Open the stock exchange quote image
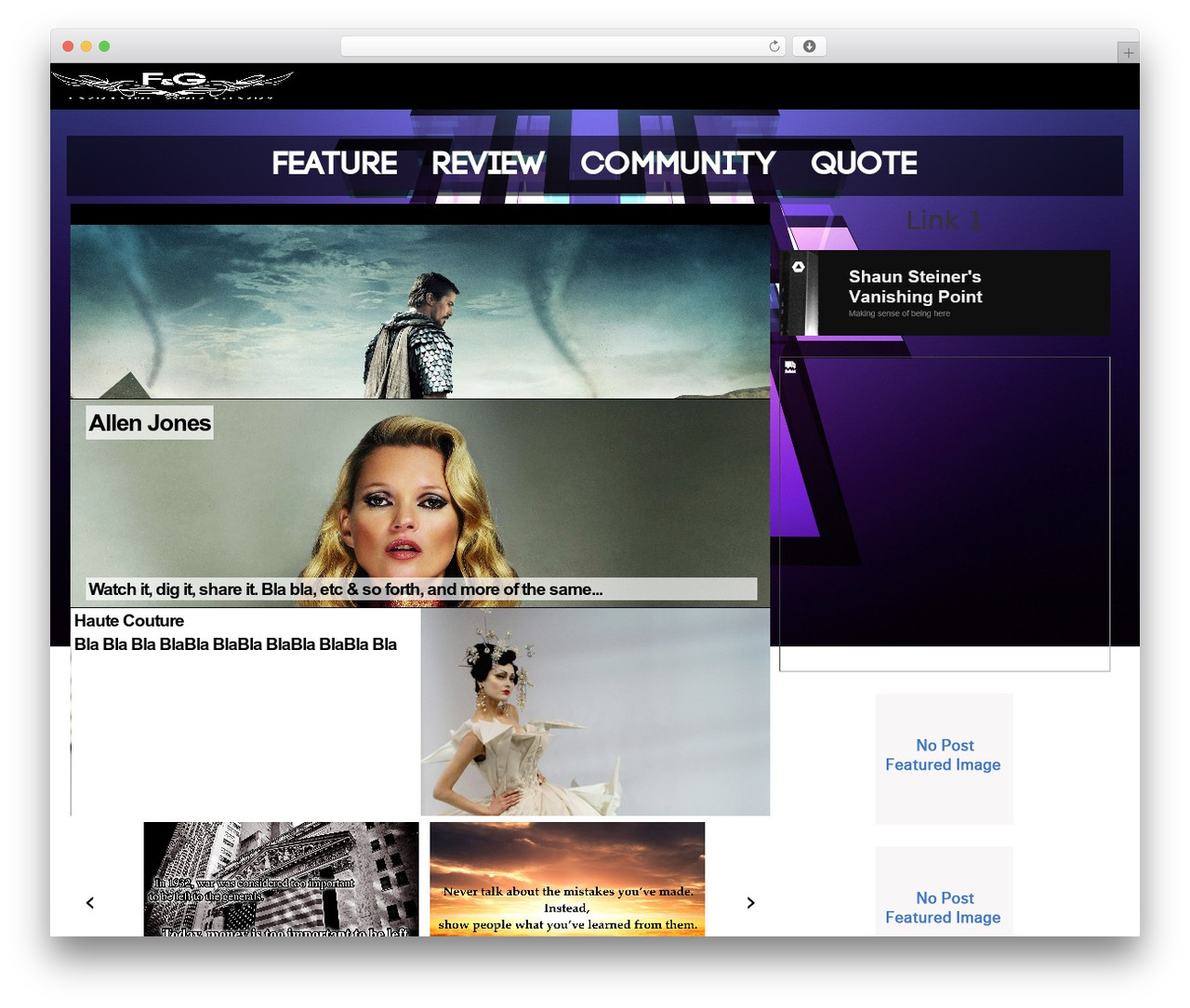 coord(282,879)
